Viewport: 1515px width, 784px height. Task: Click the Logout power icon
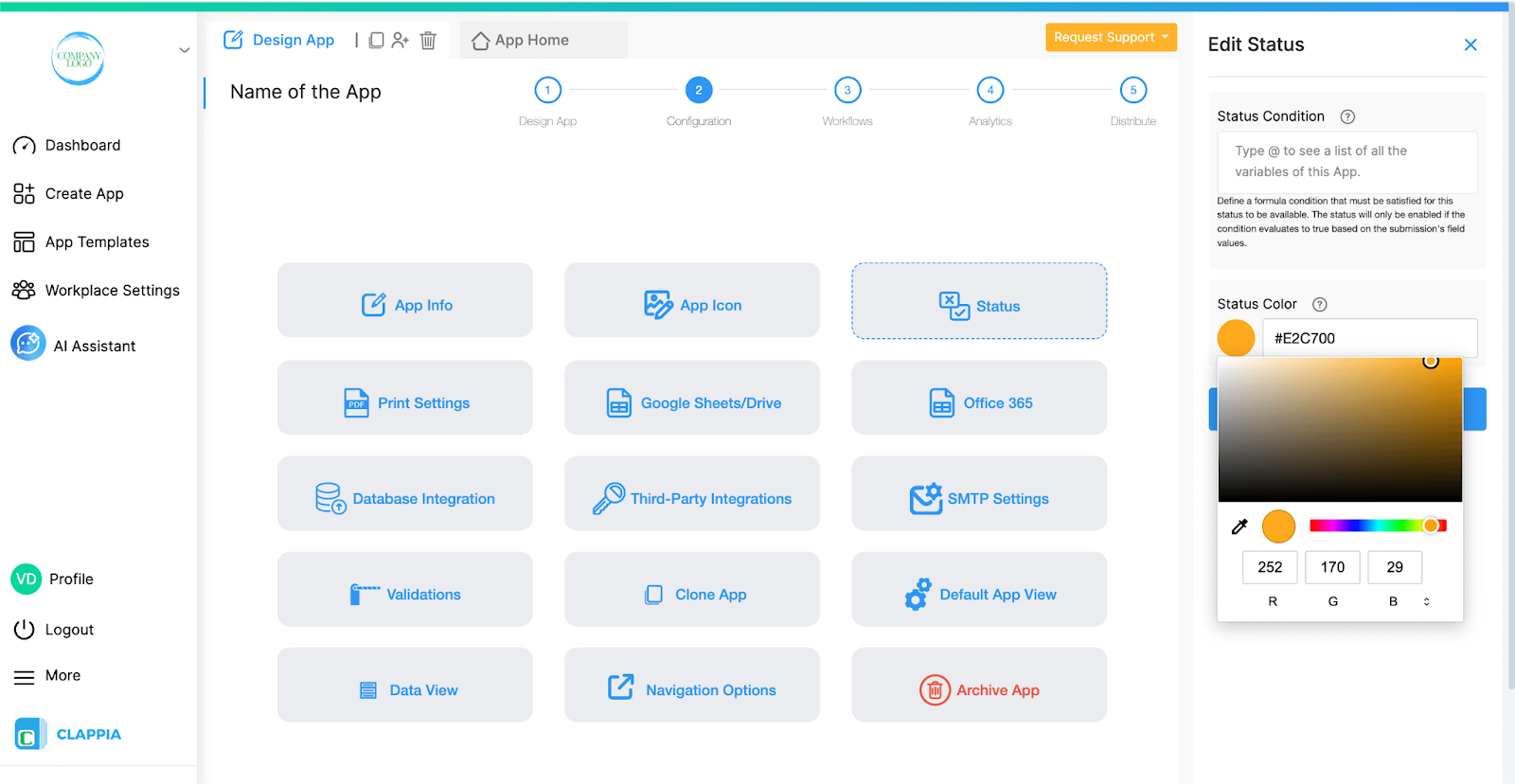[24, 630]
